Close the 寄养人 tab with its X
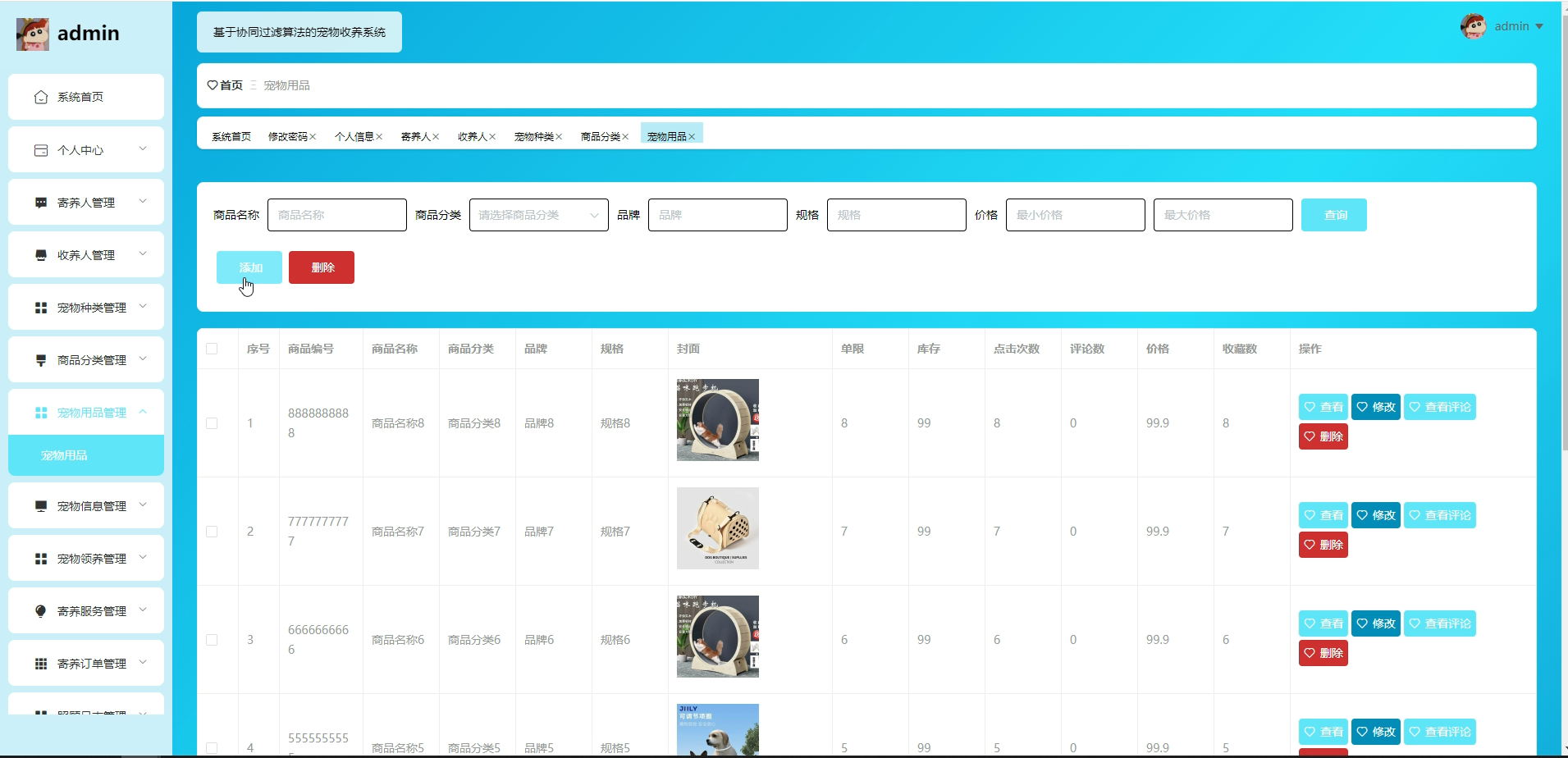The height and width of the screenshot is (758, 1568). point(436,137)
